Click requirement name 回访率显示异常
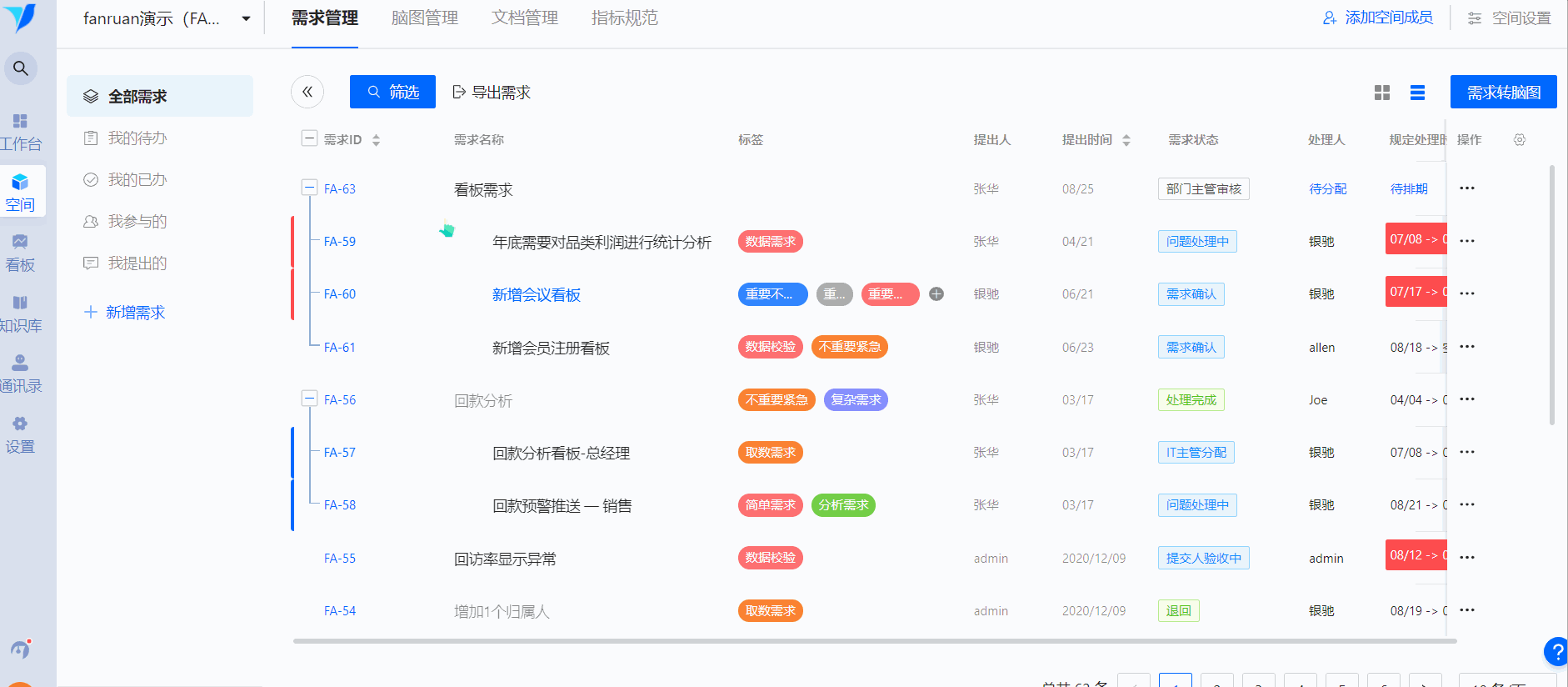 (505, 559)
